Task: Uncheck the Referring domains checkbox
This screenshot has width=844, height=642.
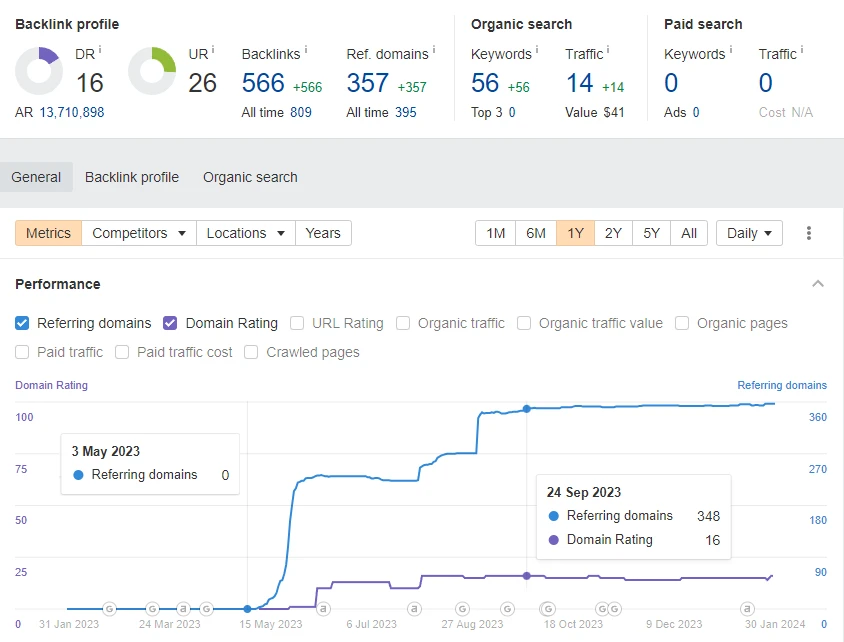Action: tap(22, 323)
